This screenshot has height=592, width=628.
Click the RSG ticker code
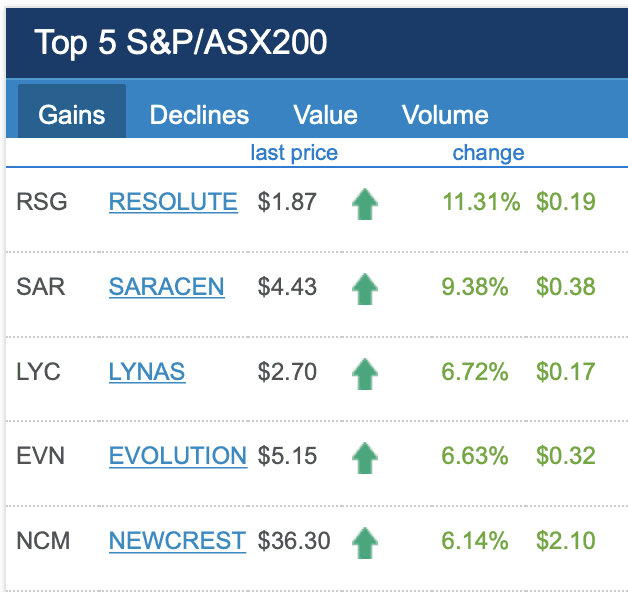[x=42, y=202]
